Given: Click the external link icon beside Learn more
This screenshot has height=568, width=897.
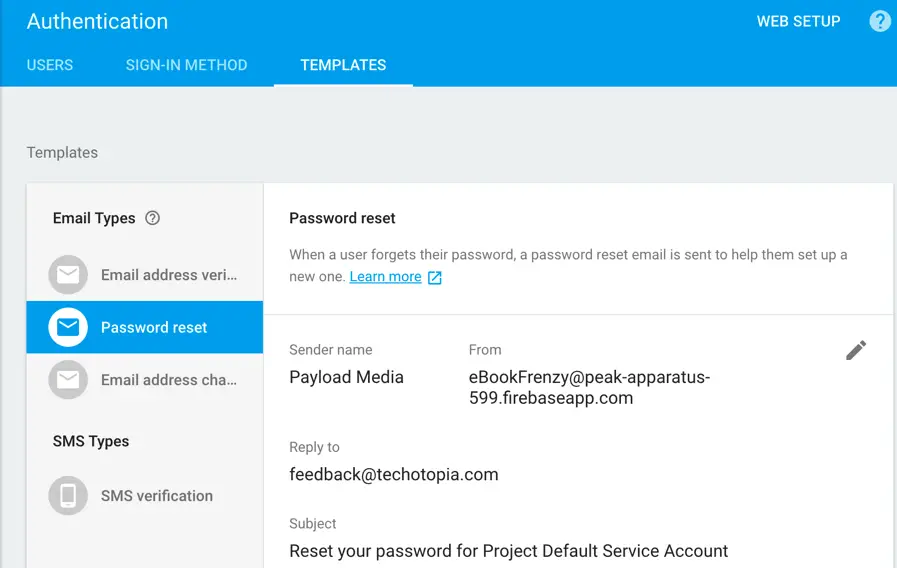Looking at the screenshot, I should pos(435,278).
